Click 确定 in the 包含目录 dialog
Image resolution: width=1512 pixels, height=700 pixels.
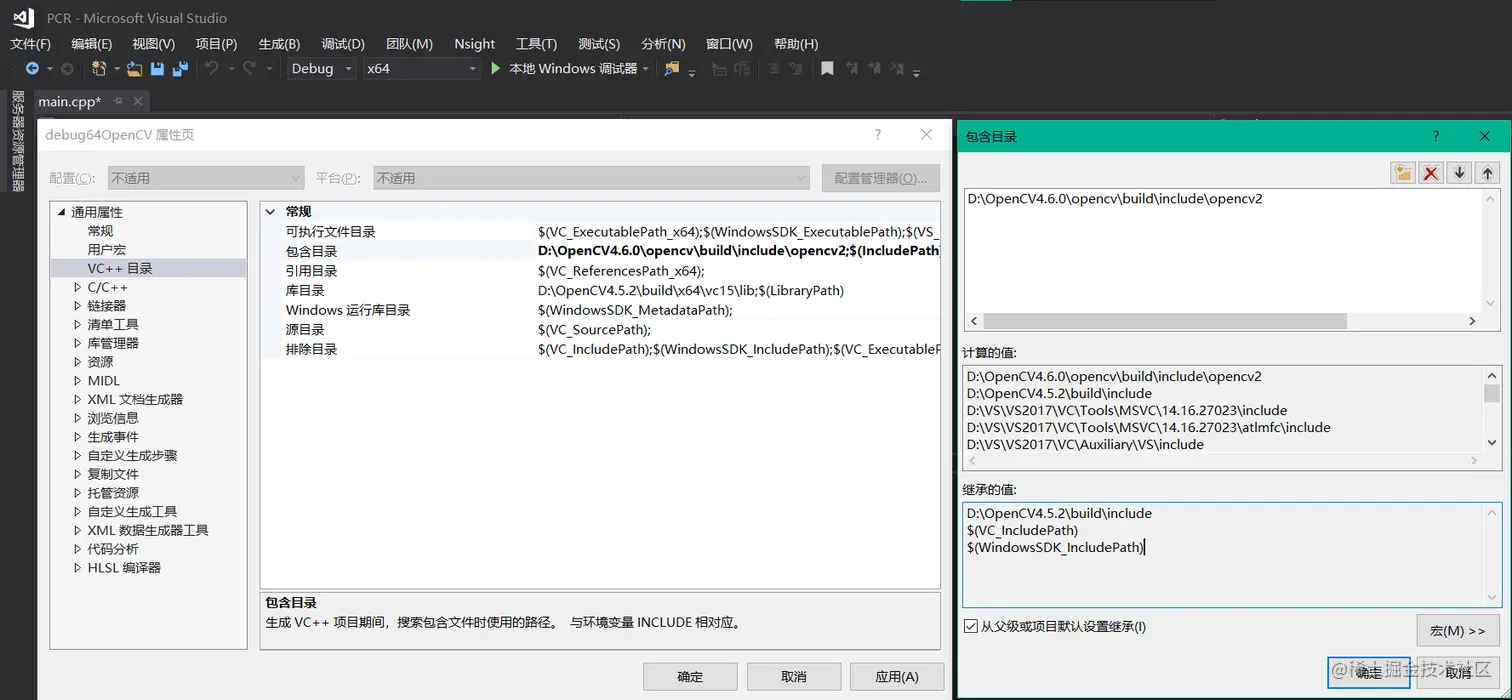1368,672
